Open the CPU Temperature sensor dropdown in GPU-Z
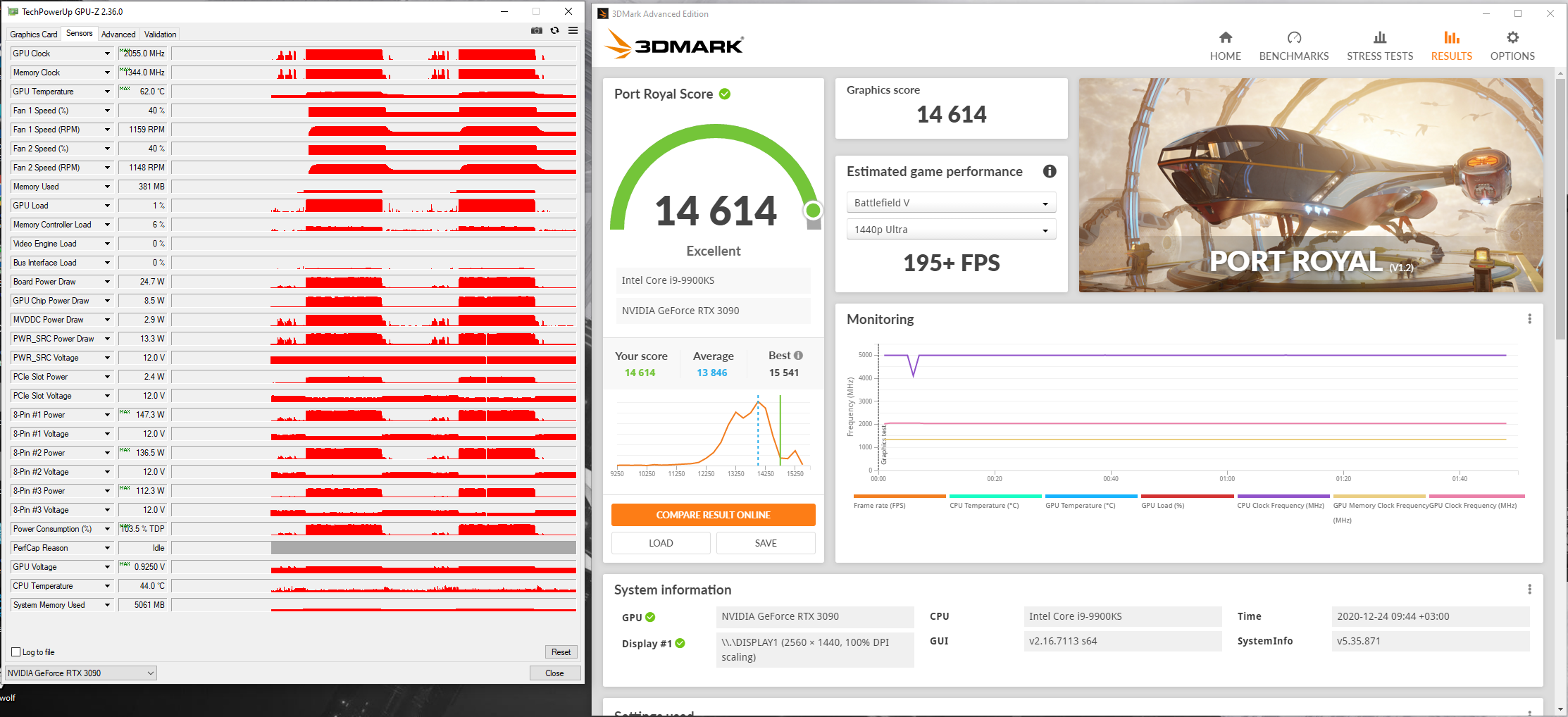The image size is (1568, 717). (107, 586)
